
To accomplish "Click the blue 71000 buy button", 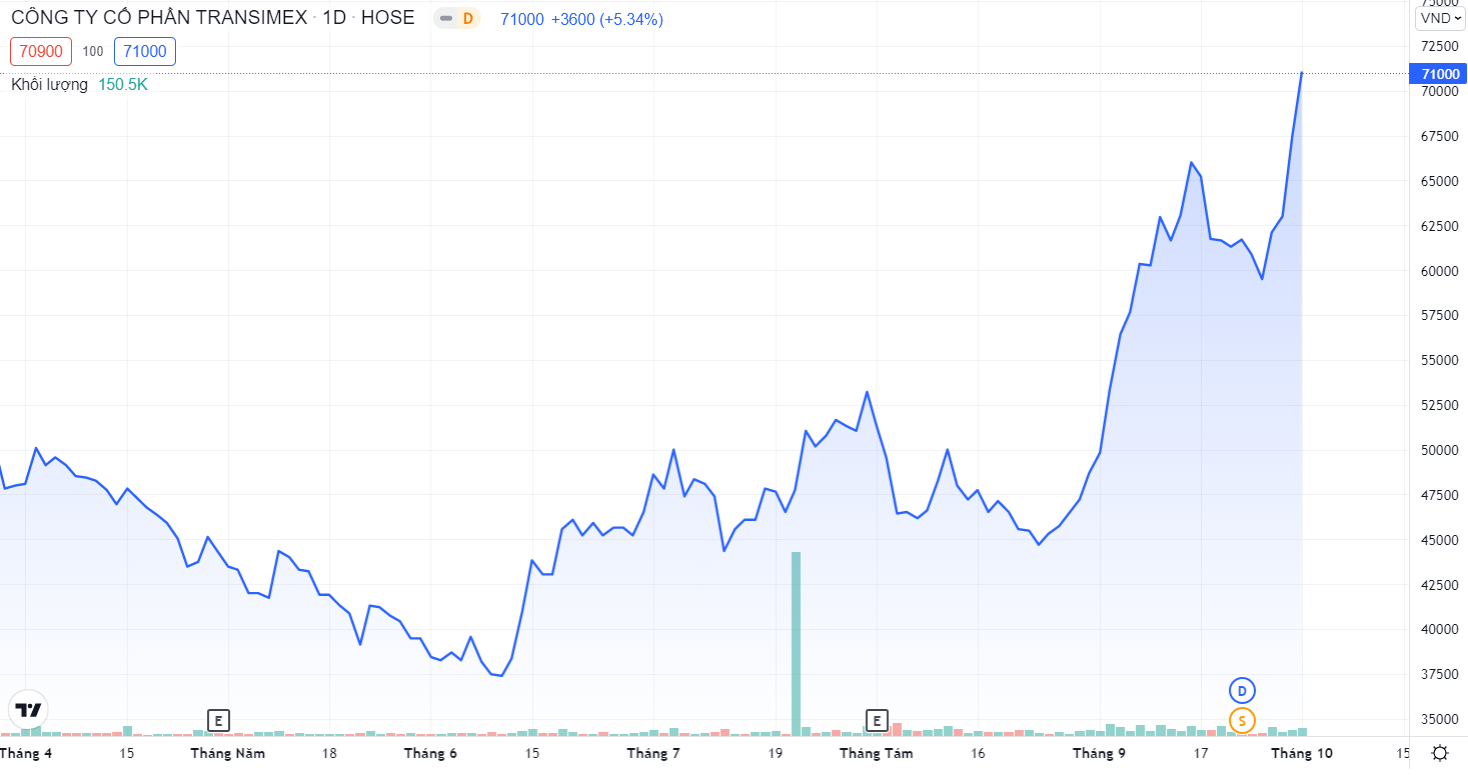I will pos(145,51).
